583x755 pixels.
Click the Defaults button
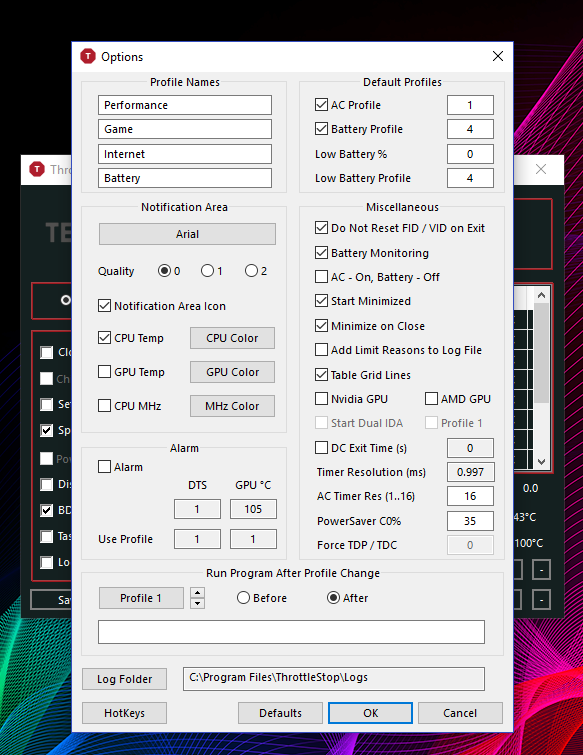coord(280,713)
